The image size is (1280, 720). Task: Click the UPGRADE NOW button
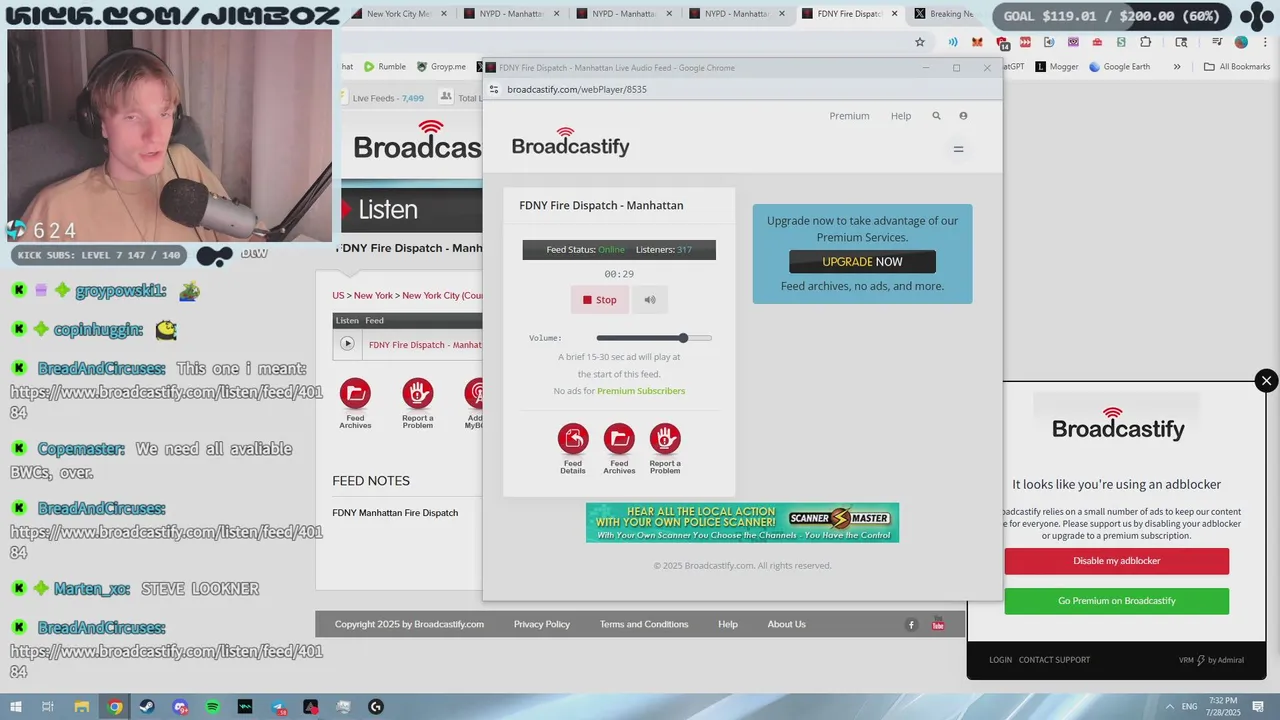click(x=862, y=262)
